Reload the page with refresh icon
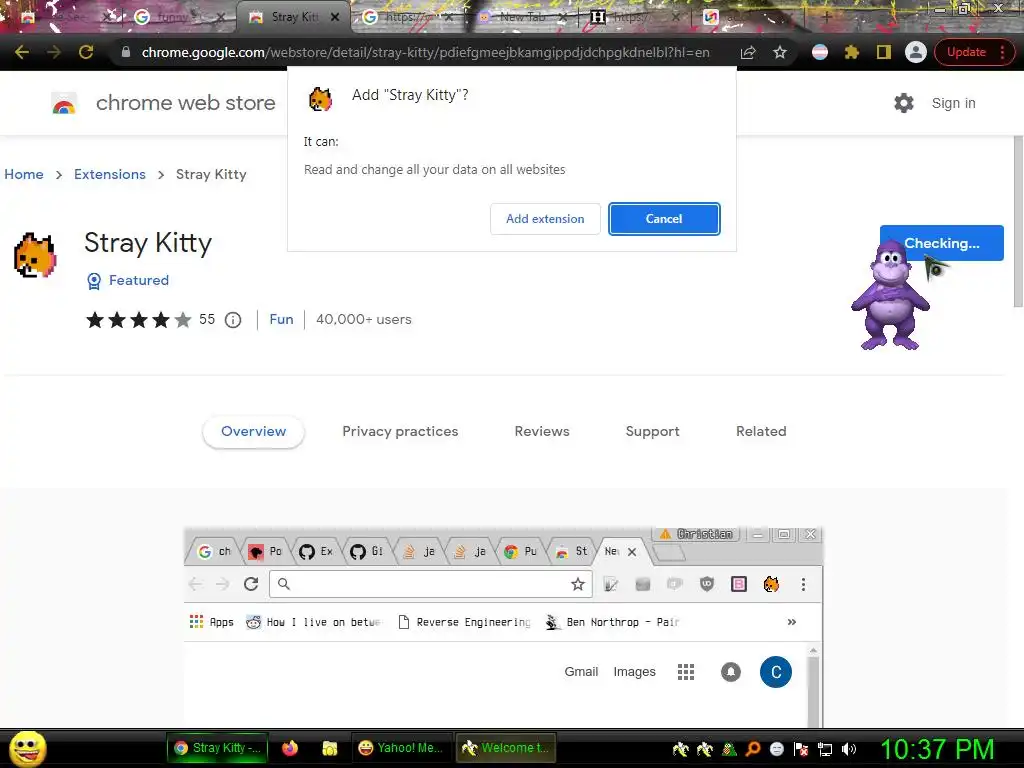Screen dimensions: 1024x768 click(86, 52)
